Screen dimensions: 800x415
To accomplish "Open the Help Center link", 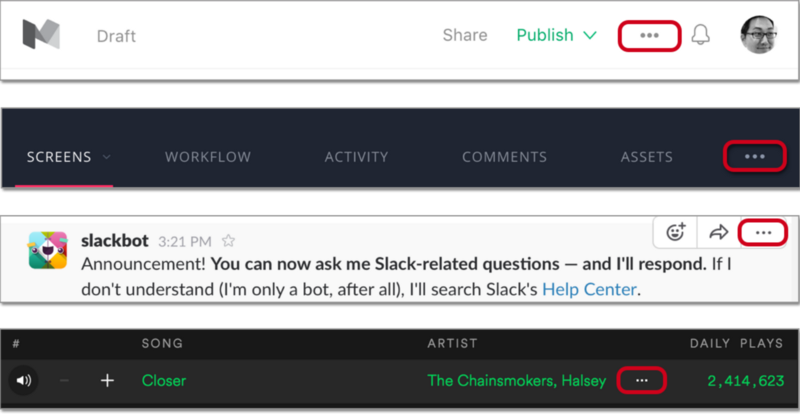I will (x=588, y=290).
